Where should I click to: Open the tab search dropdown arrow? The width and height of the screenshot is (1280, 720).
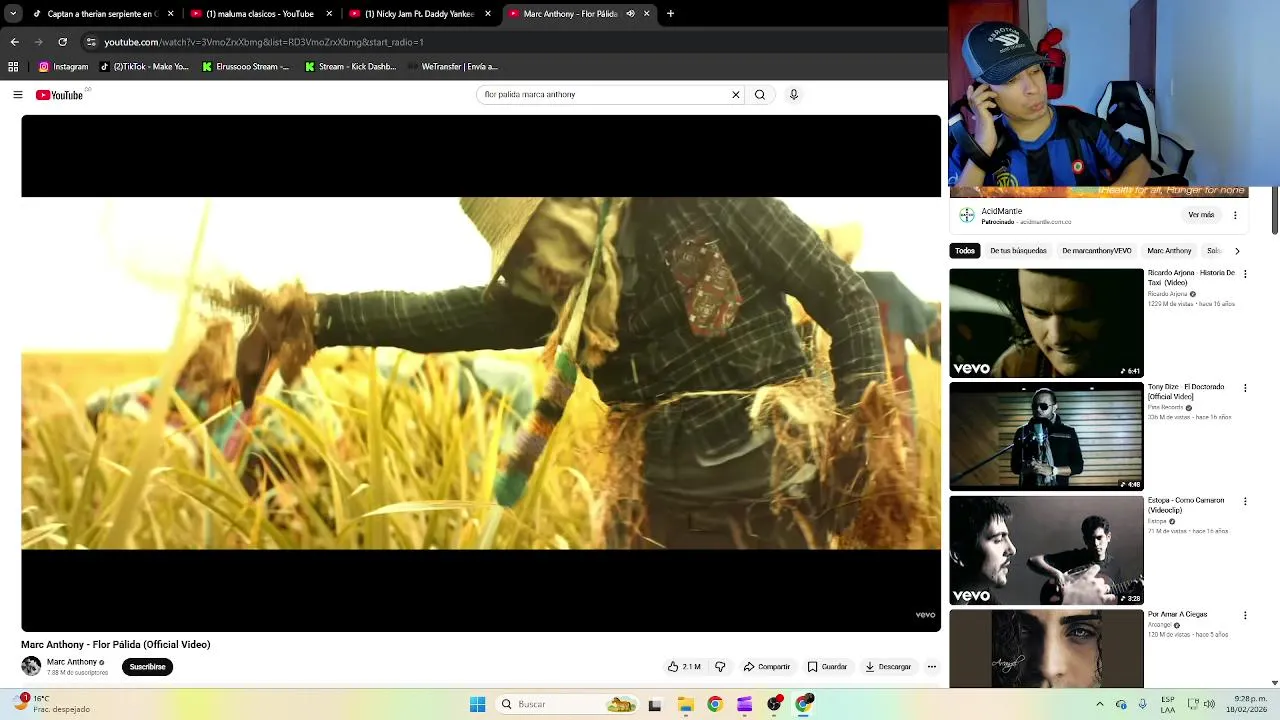point(13,14)
